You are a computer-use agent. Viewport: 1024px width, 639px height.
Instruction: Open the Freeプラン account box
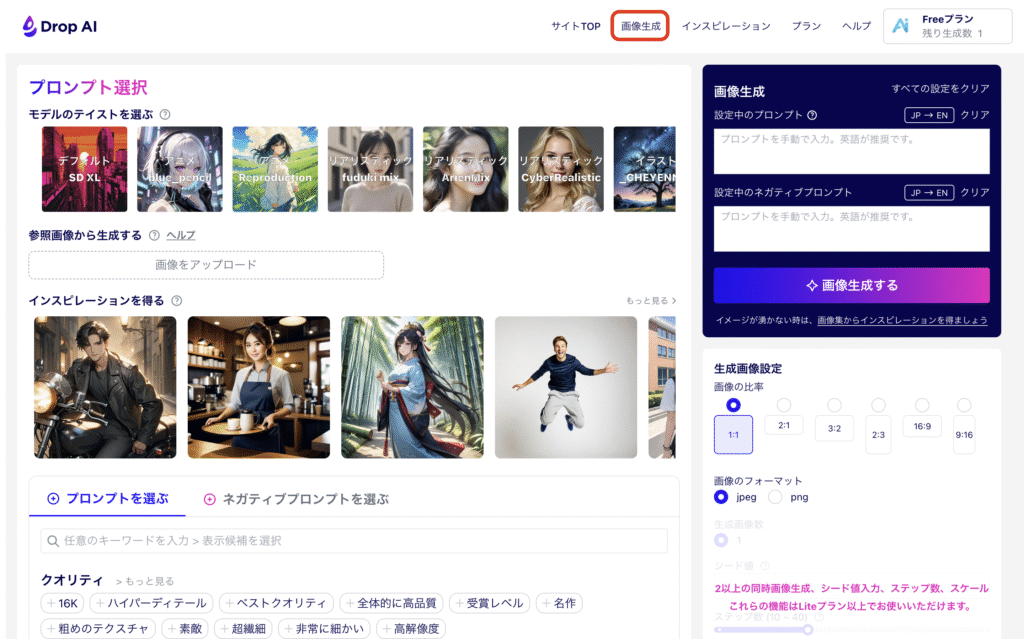[948, 26]
